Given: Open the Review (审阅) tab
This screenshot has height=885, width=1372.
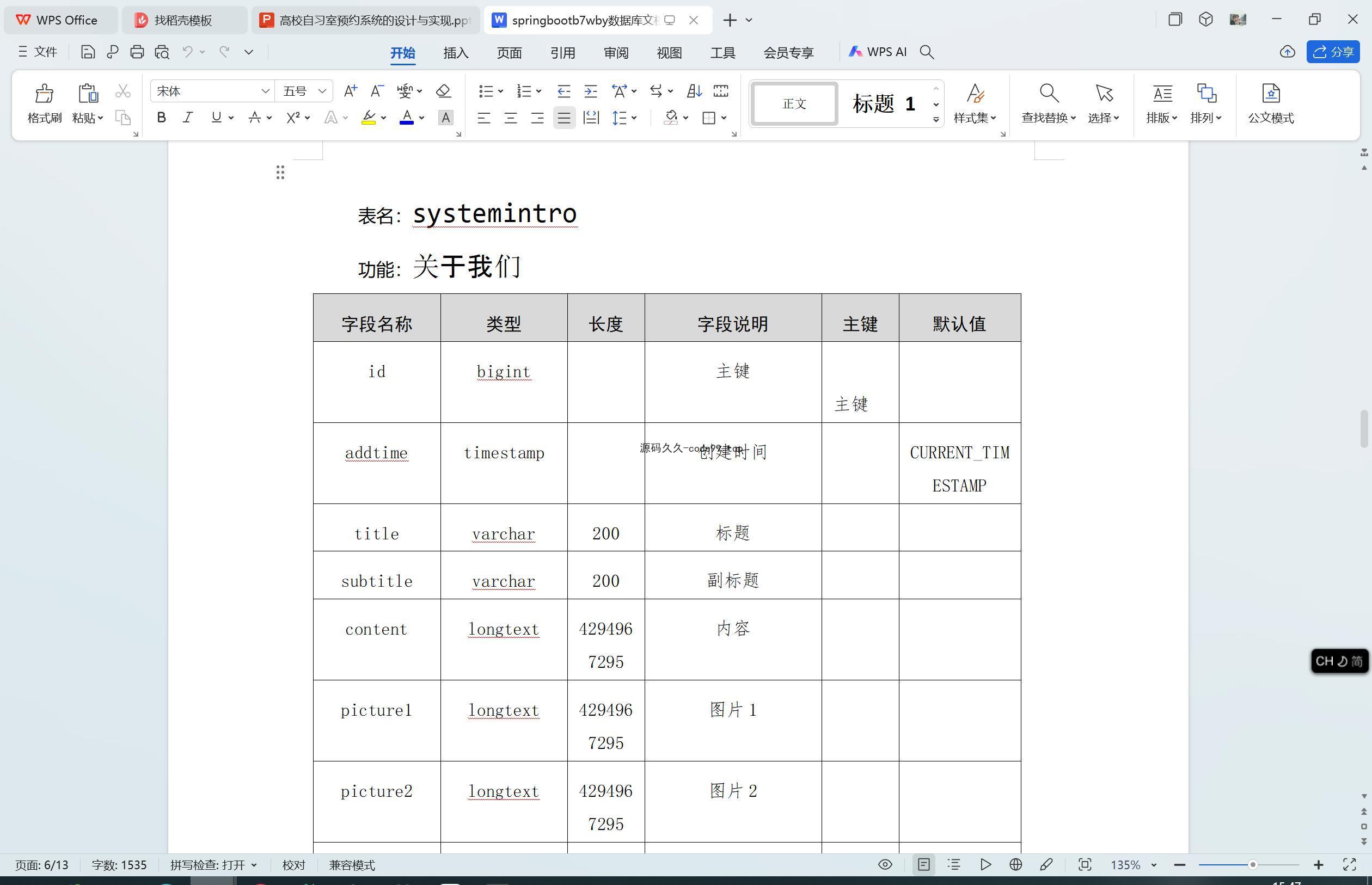Looking at the screenshot, I should click(x=616, y=53).
